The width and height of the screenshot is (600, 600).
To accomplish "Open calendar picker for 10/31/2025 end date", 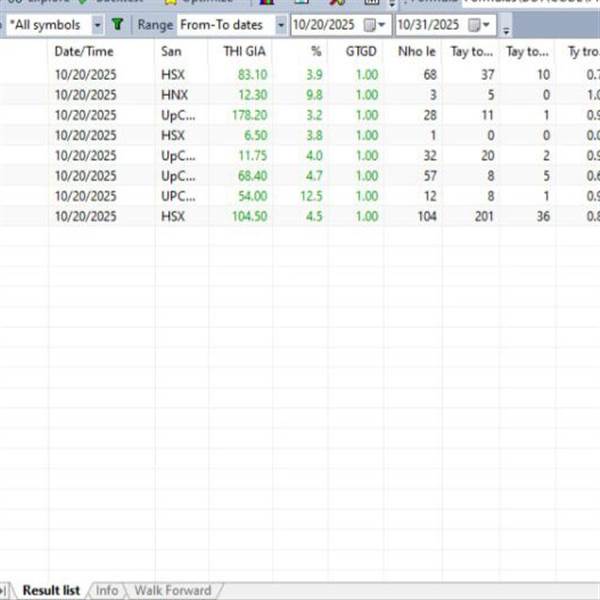I will (479, 25).
